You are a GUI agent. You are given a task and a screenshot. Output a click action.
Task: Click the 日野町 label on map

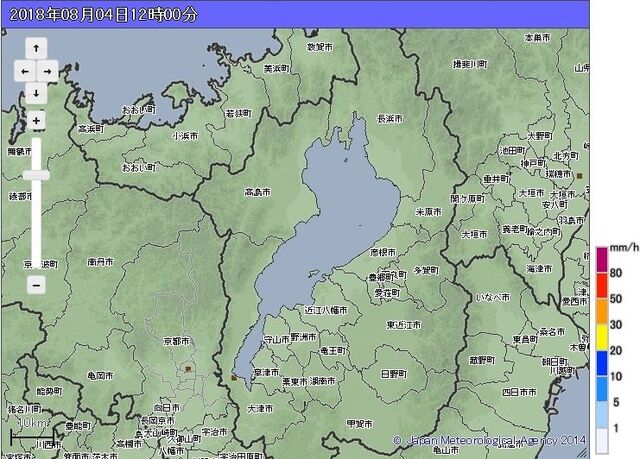(x=394, y=374)
